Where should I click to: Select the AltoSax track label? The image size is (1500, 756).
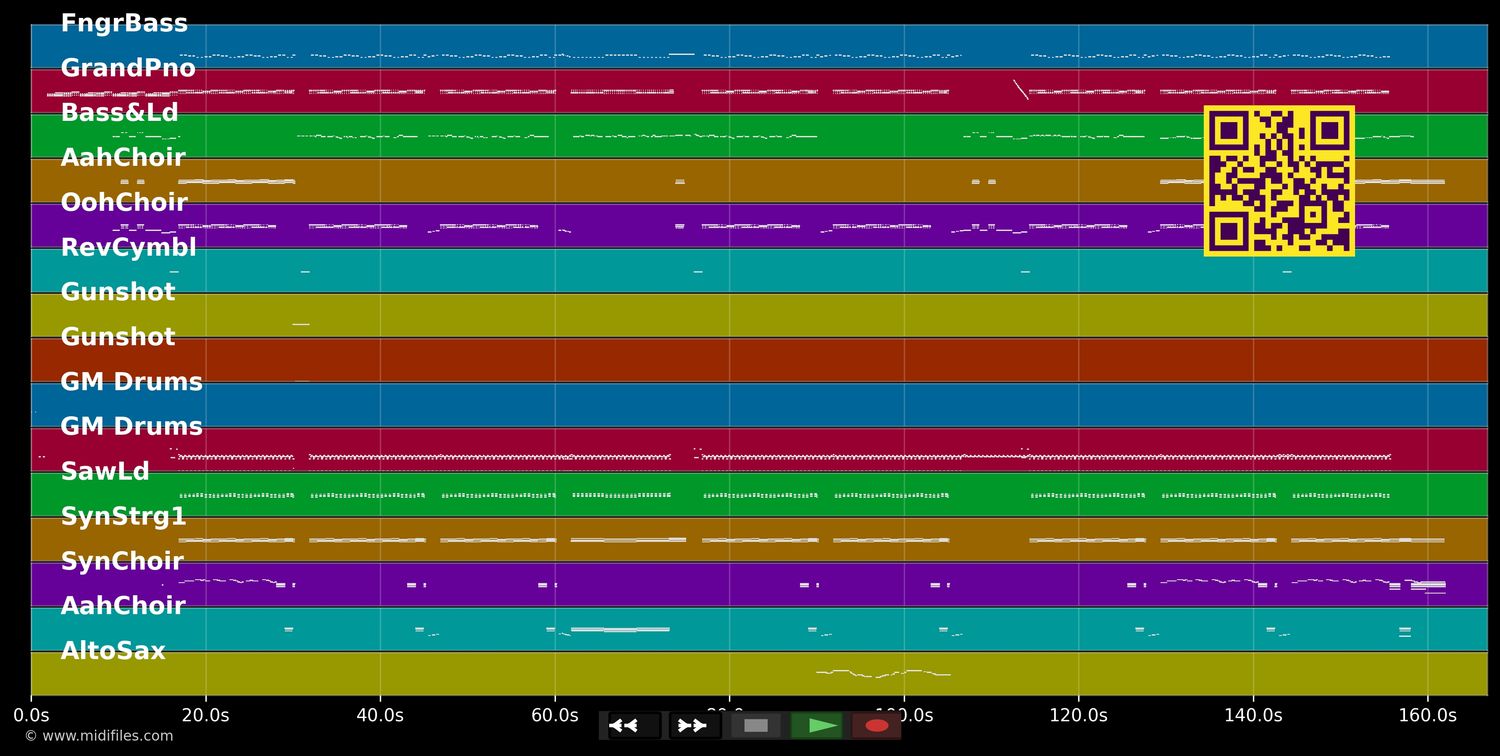coord(113,651)
